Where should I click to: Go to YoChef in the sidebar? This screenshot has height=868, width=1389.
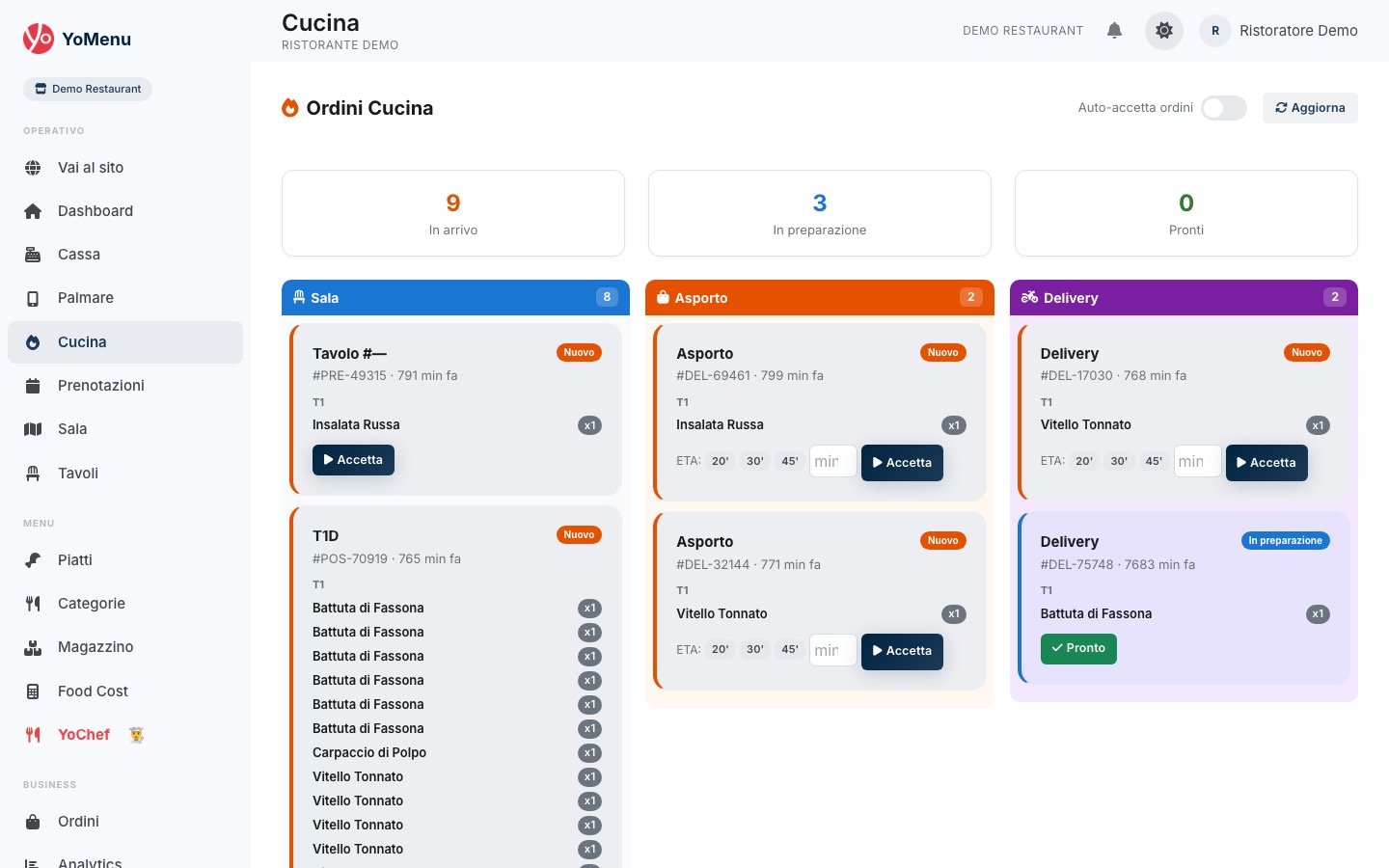point(84,735)
